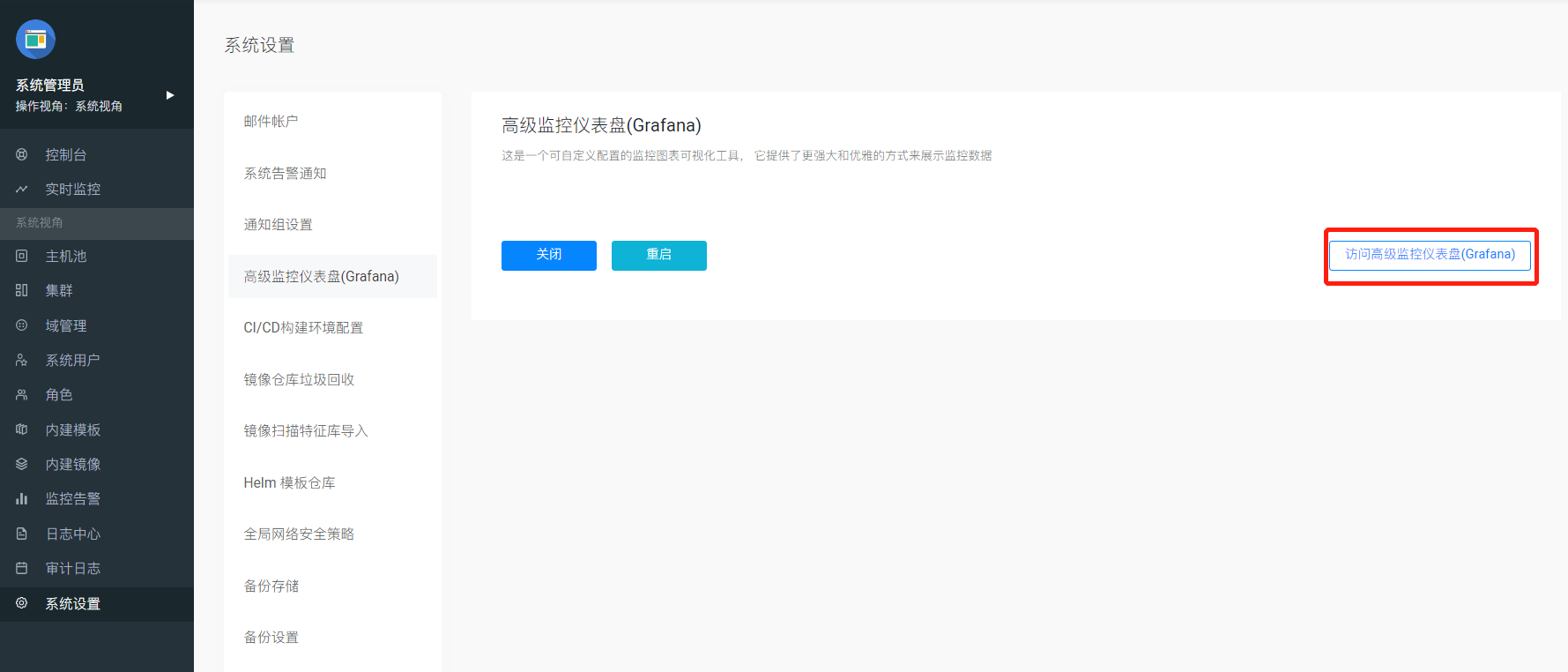The image size is (1568, 672).
Task: Click the built-in image layers icon
Action: click(x=22, y=465)
